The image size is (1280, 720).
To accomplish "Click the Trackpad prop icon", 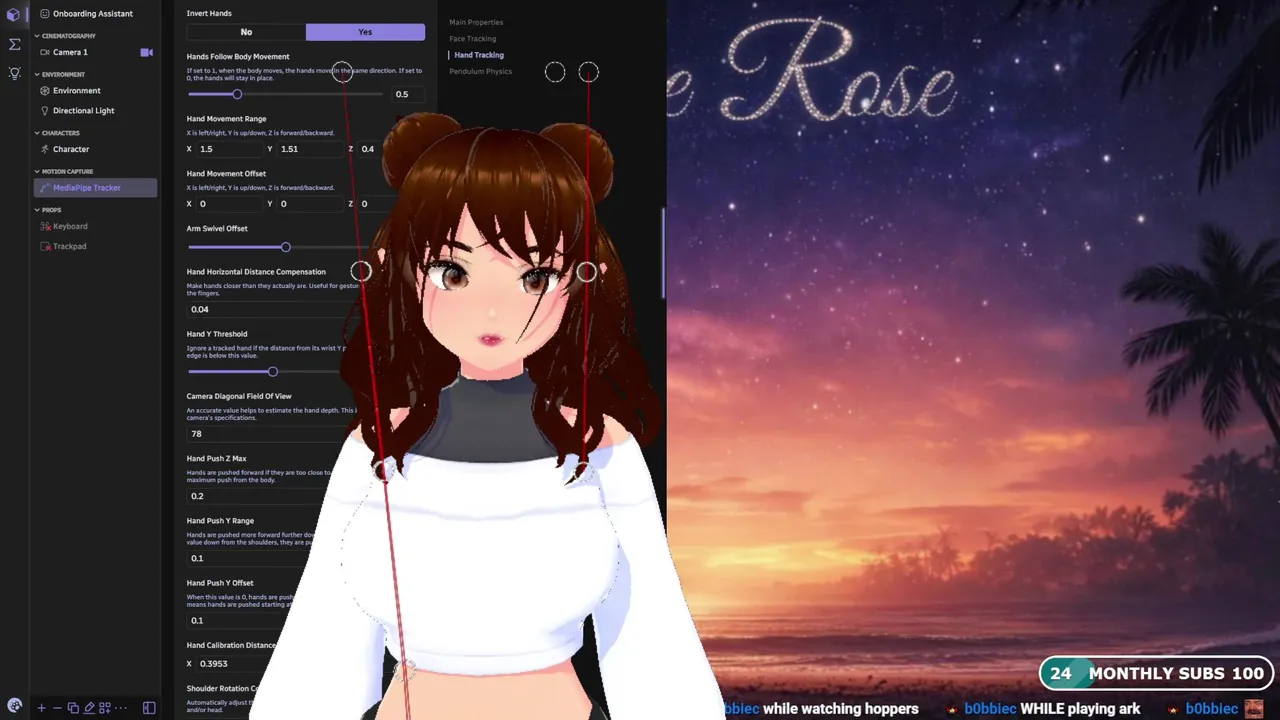I will tap(45, 246).
